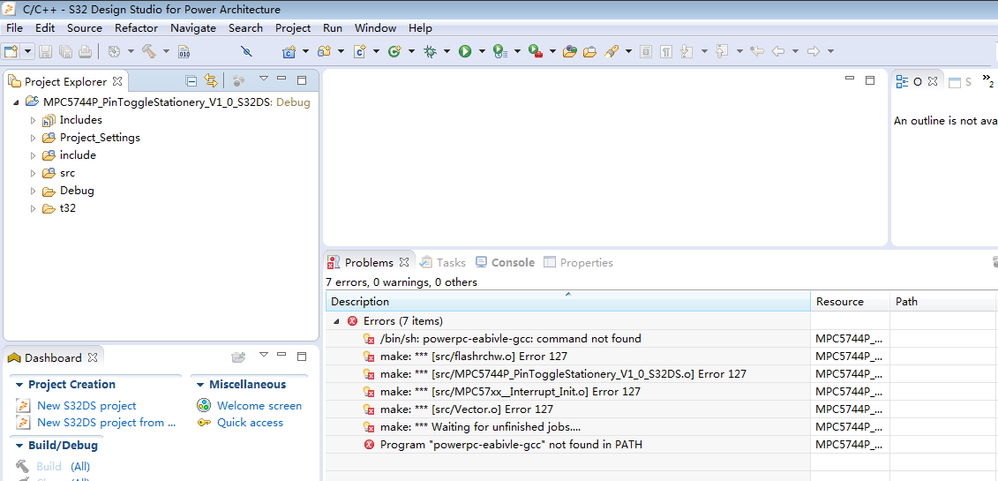Open the Window menu

[x=376, y=28]
